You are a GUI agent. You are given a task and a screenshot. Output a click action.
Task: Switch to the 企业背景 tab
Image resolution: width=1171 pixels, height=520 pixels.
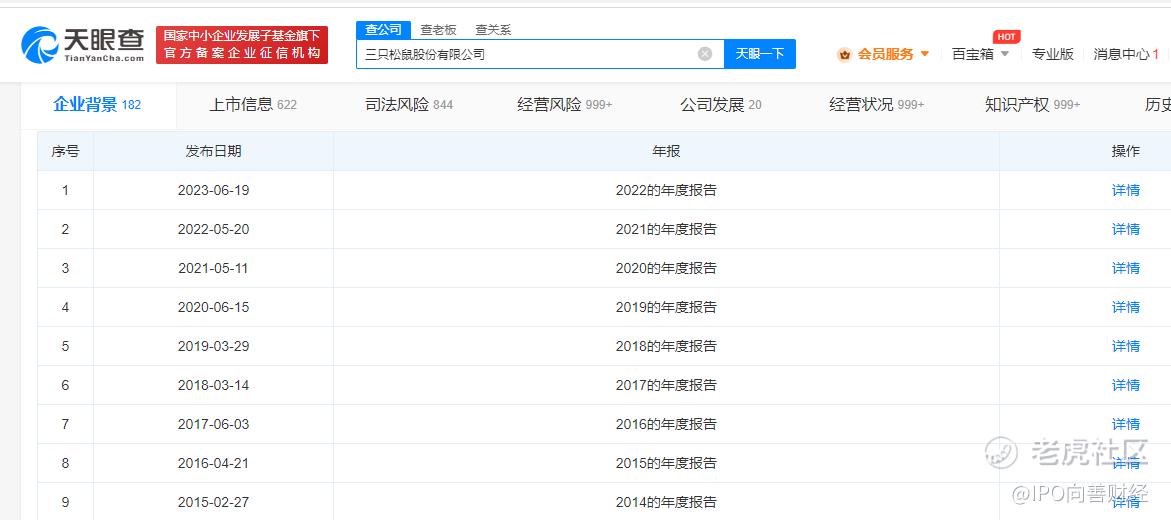pos(97,105)
